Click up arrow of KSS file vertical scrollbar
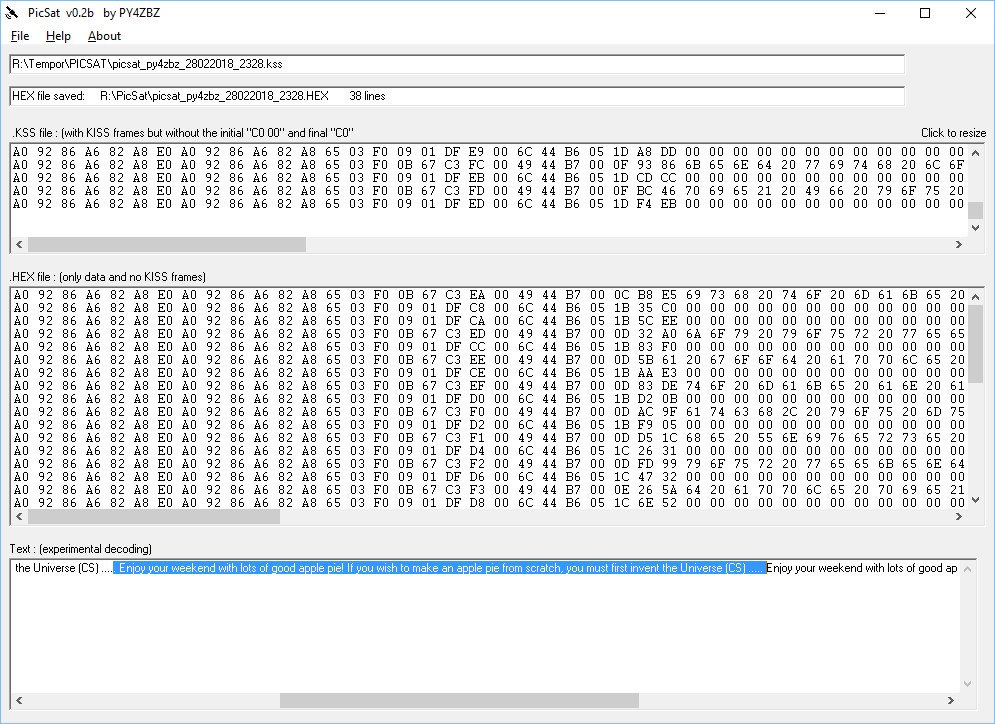 pos(975,152)
